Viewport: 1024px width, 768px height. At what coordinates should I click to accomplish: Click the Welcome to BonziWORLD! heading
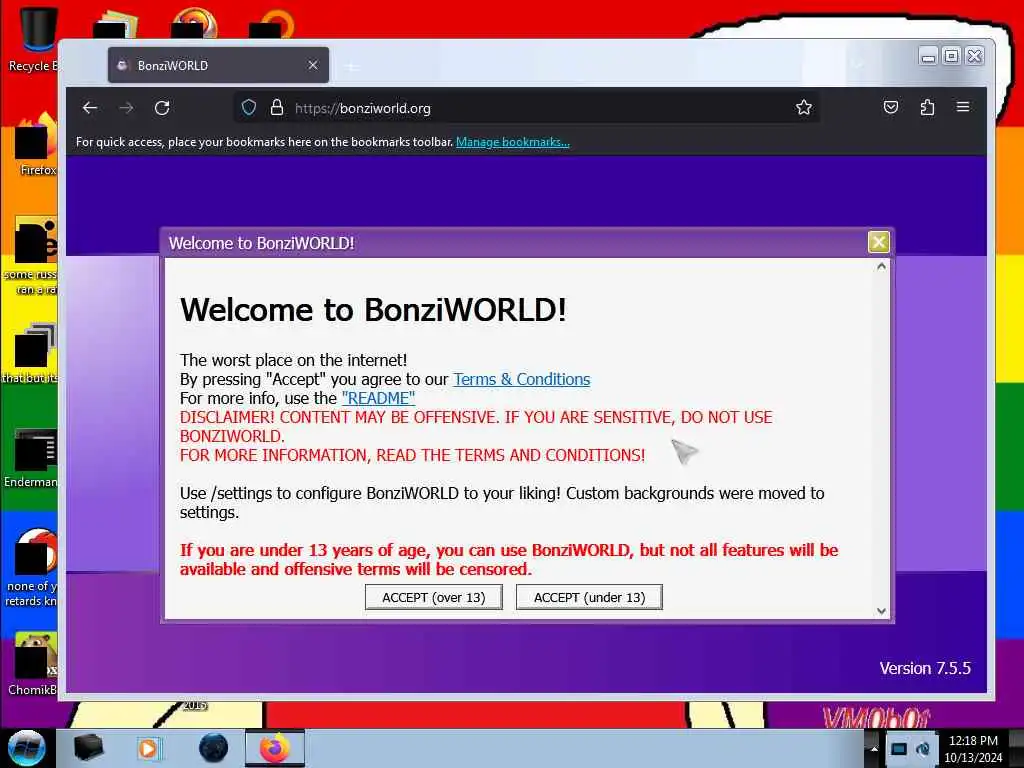373,310
